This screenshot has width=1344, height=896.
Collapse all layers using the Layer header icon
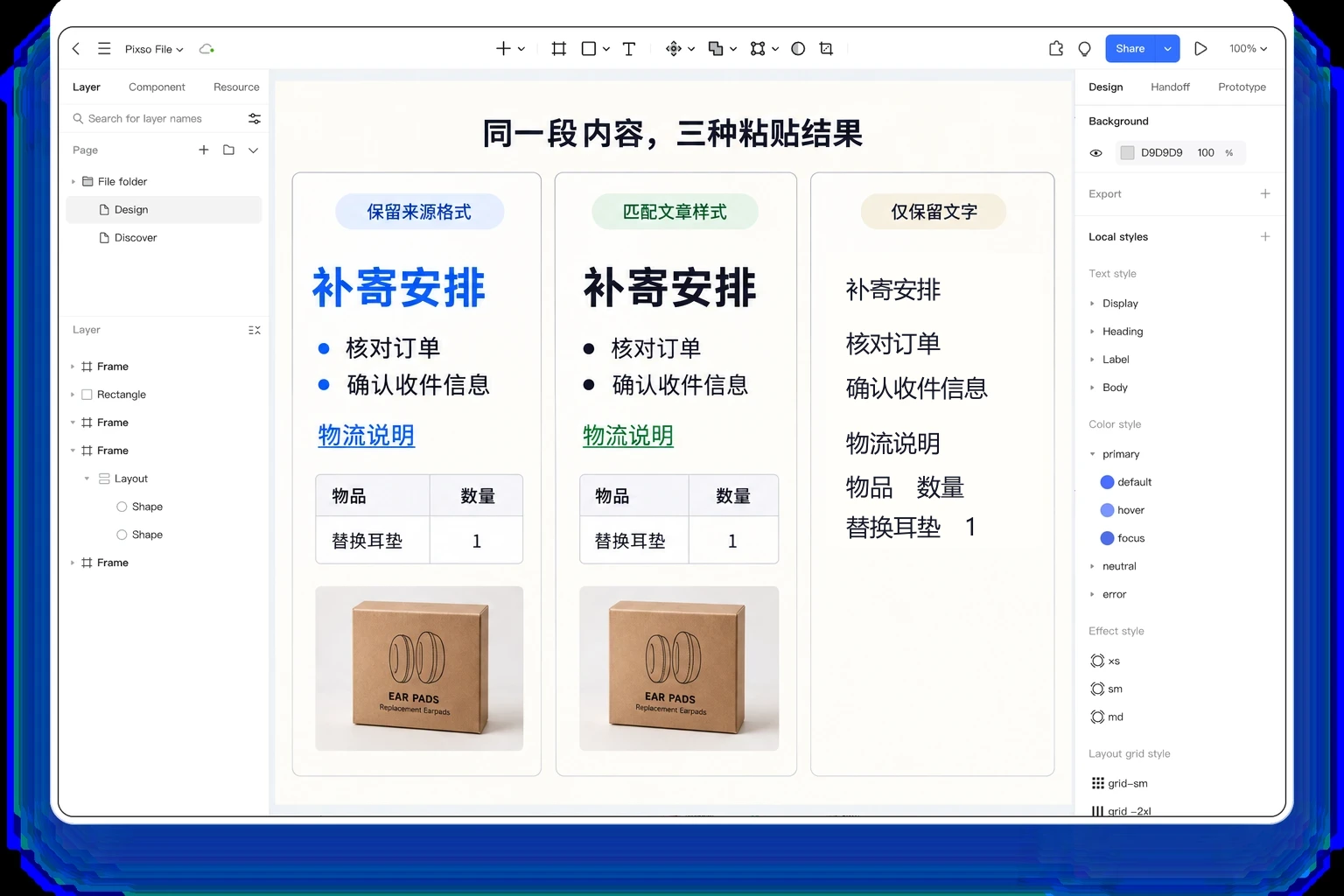coord(255,330)
